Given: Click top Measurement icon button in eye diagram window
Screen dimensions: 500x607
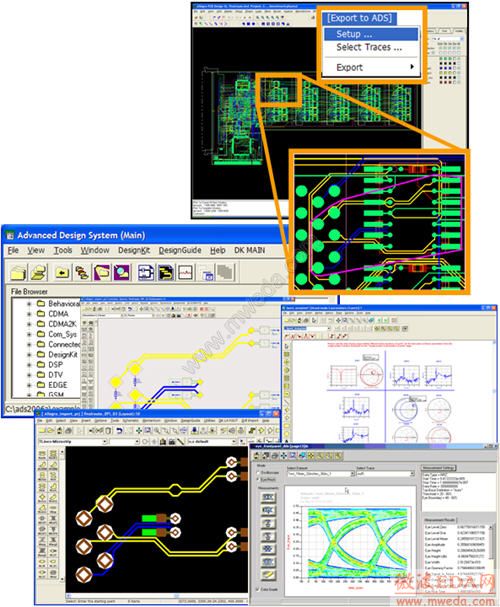Looking at the screenshot, I should 269,497.
